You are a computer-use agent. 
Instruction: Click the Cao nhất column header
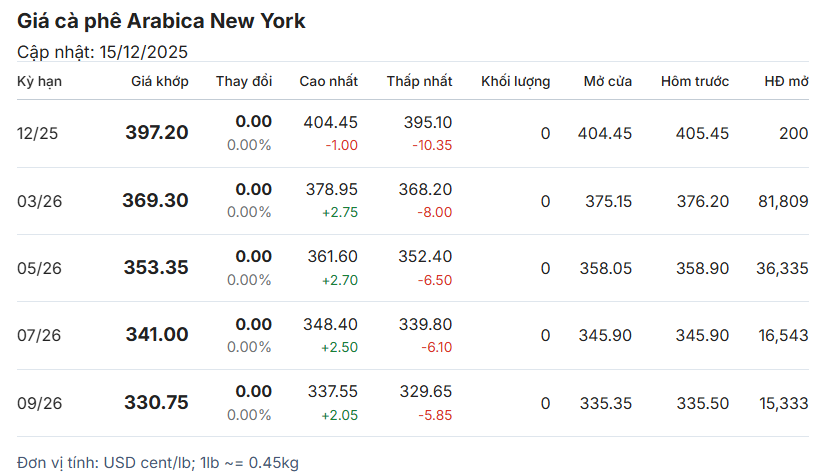click(x=328, y=81)
